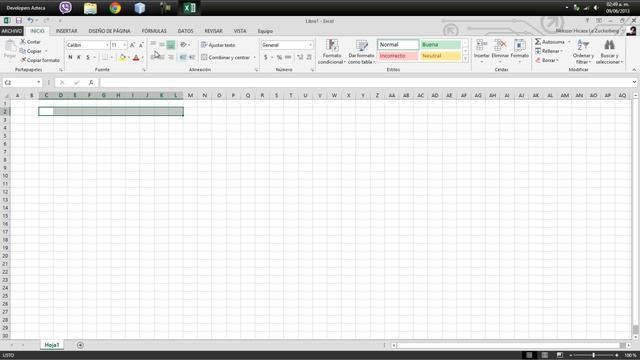Screen dimensions: 640x360
Task: Click the Buscar y seleccionar binoculars icon
Action: (x=609, y=45)
